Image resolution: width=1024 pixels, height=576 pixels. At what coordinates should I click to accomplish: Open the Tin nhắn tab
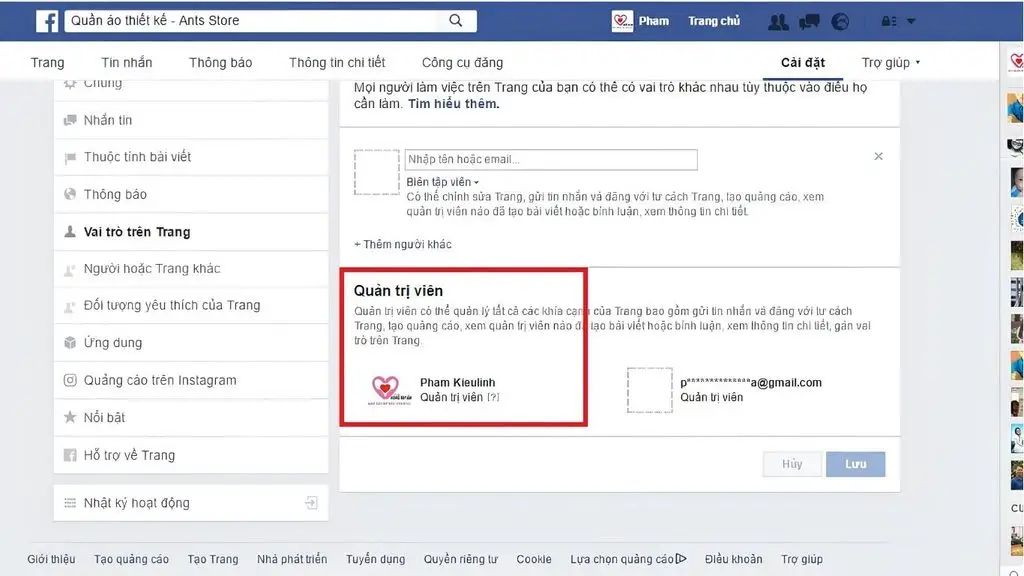[127, 63]
